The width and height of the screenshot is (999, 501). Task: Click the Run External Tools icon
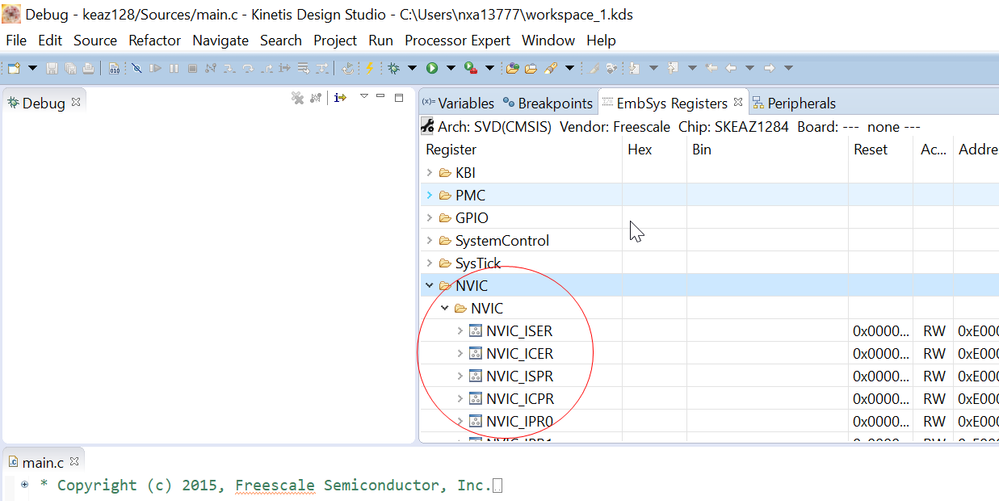point(470,68)
